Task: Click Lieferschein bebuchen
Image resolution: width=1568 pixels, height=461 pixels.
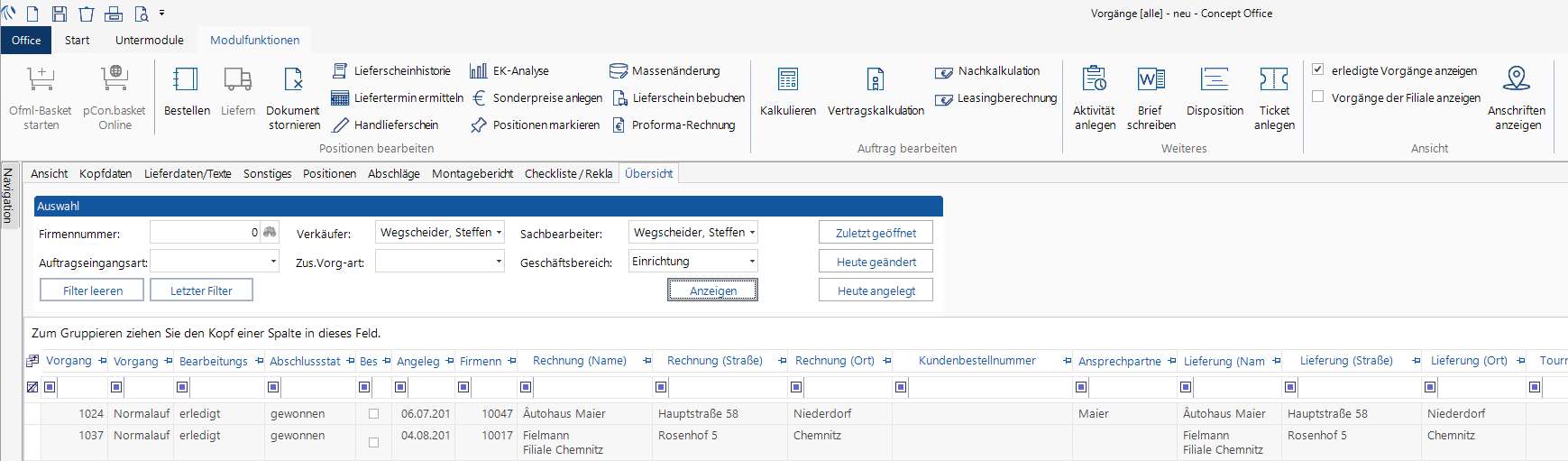Action: pos(678,97)
